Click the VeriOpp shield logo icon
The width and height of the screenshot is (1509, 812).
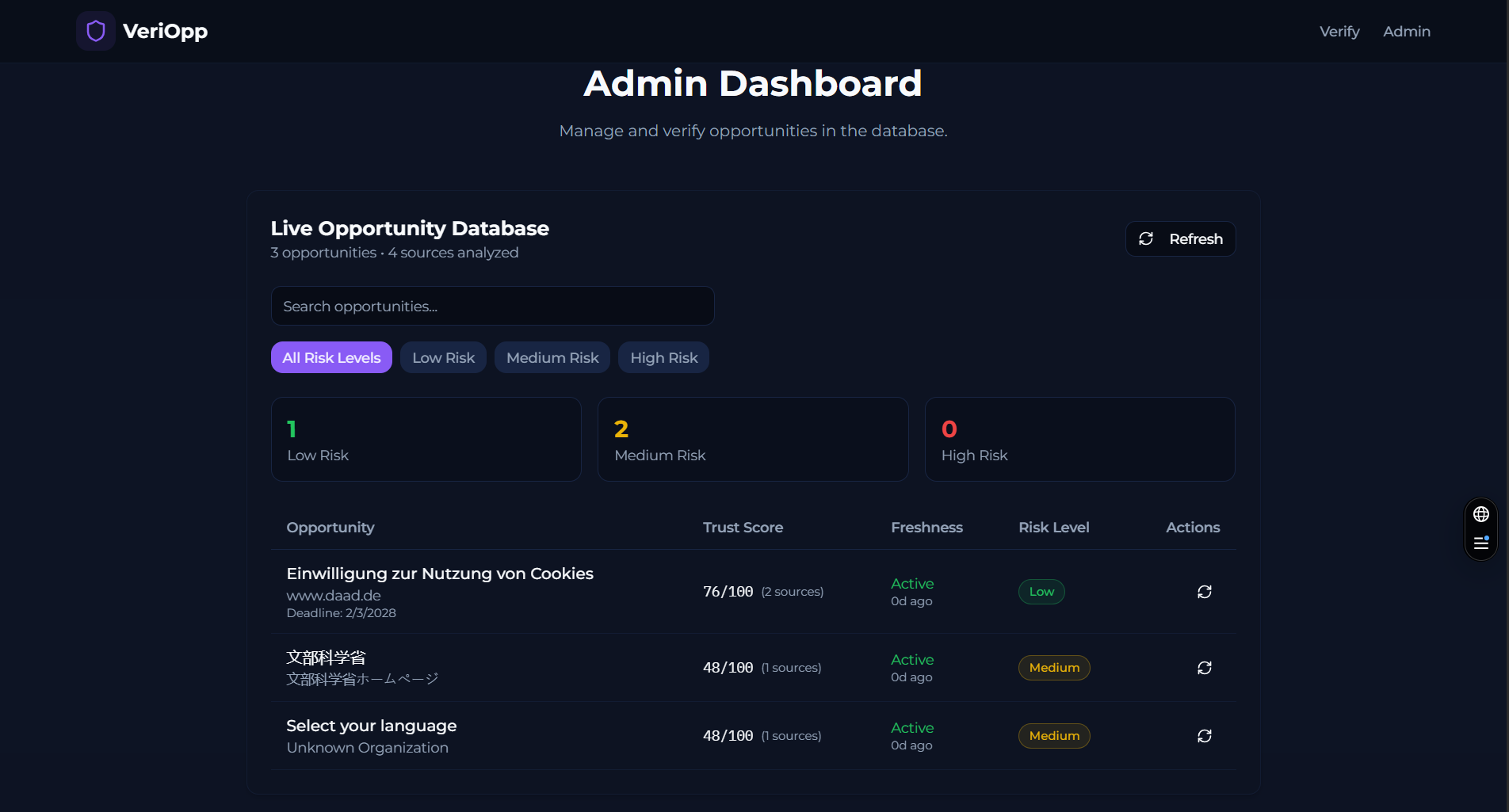96,31
